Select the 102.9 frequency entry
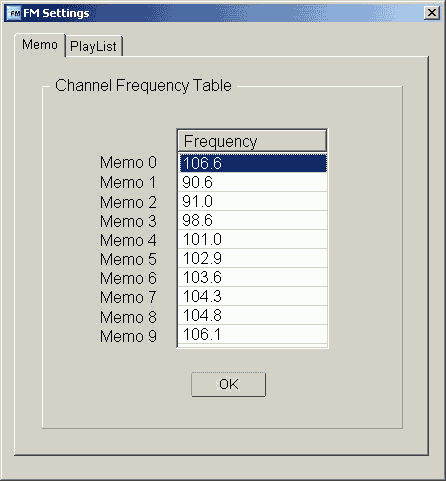Image resolution: width=446 pixels, height=481 pixels. click(253, 258)
